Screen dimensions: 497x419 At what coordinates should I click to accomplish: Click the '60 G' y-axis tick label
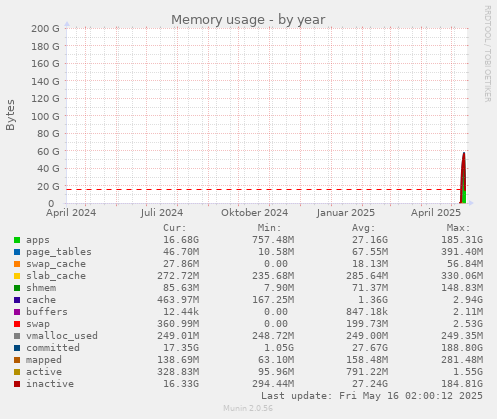click(48, 151)
